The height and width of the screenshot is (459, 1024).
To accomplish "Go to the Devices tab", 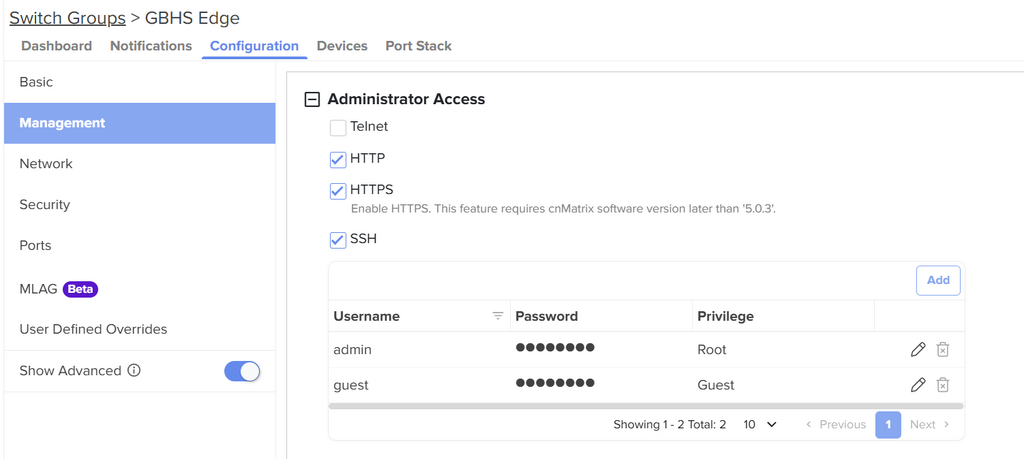I will tap(342, 46).
